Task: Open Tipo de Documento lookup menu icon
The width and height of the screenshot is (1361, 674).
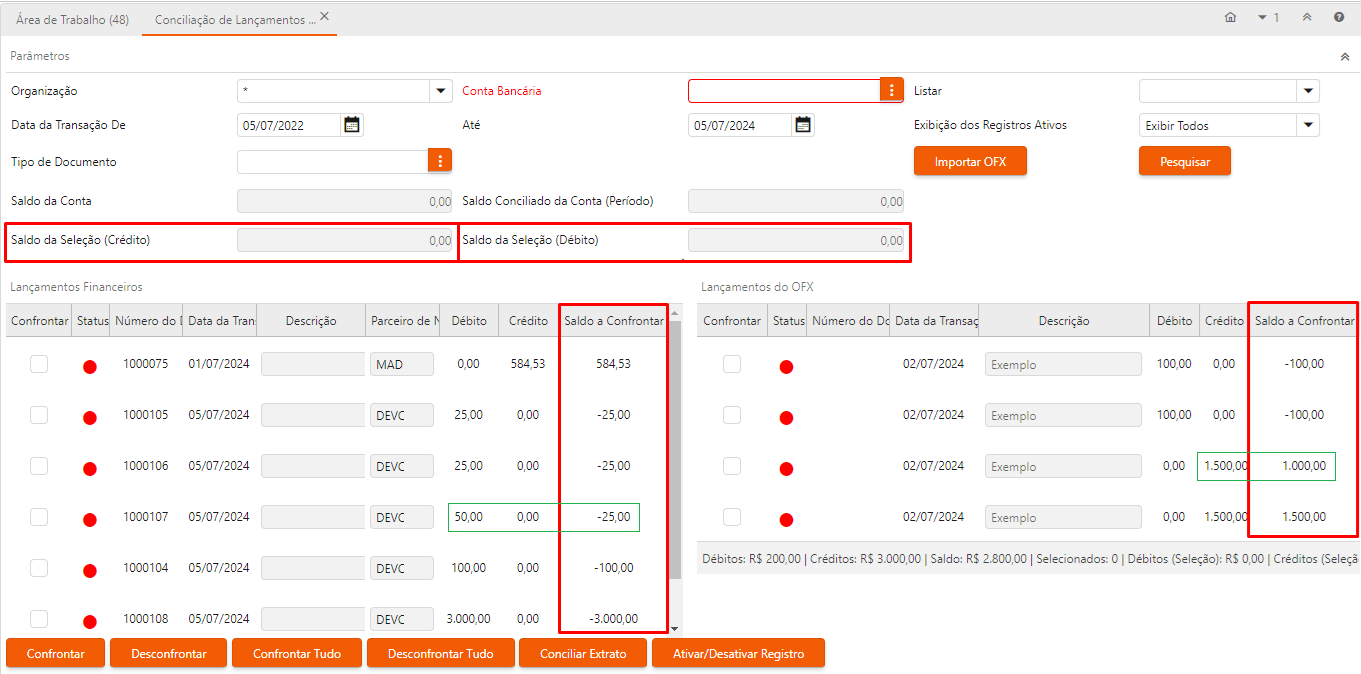Action: tap(440, 161)
